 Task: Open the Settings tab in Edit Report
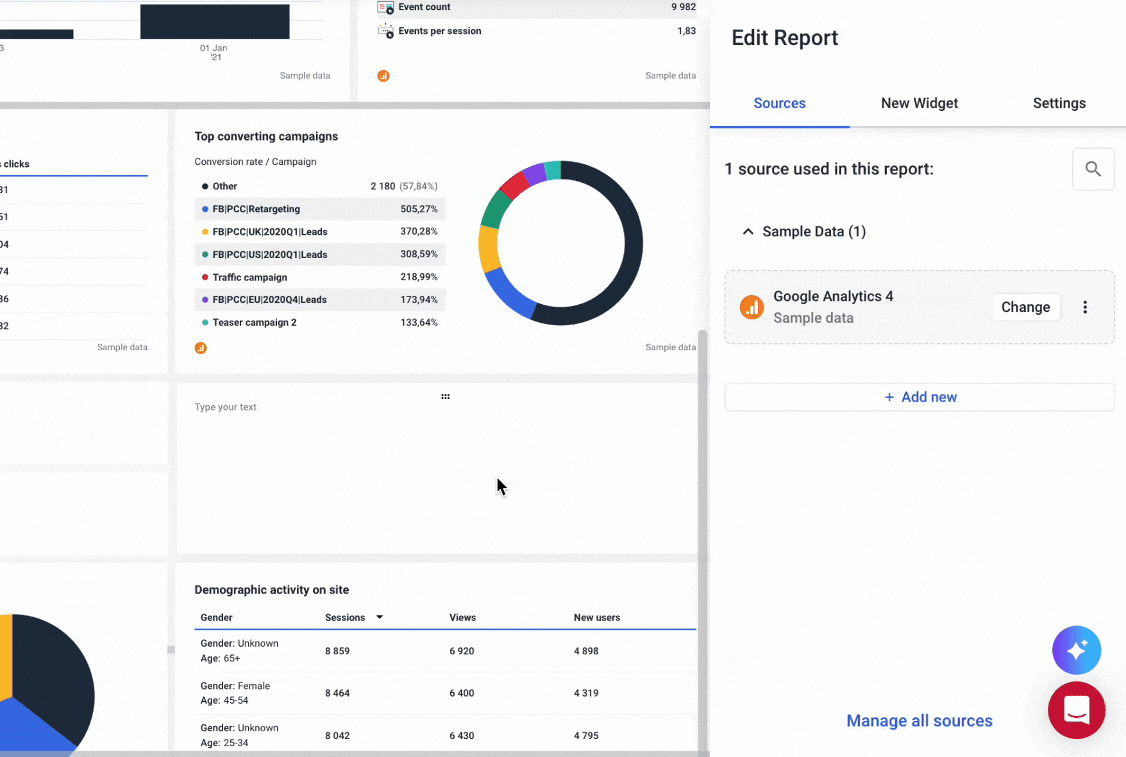point(1059,103)
